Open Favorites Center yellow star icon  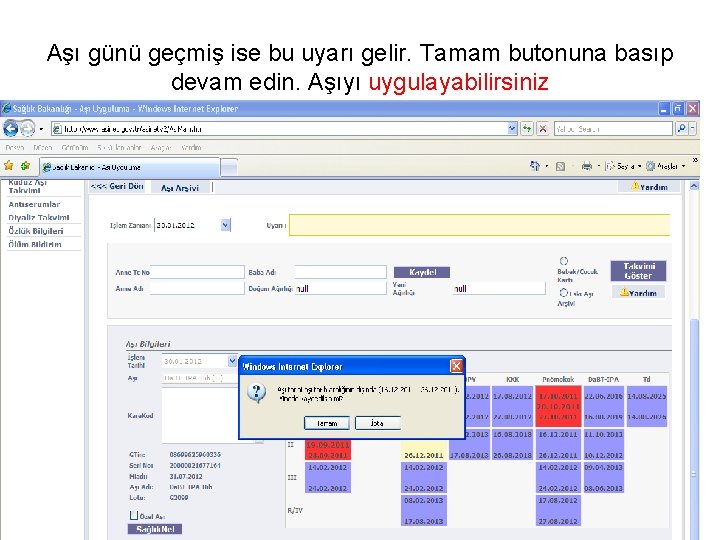[x=9, y=166]
